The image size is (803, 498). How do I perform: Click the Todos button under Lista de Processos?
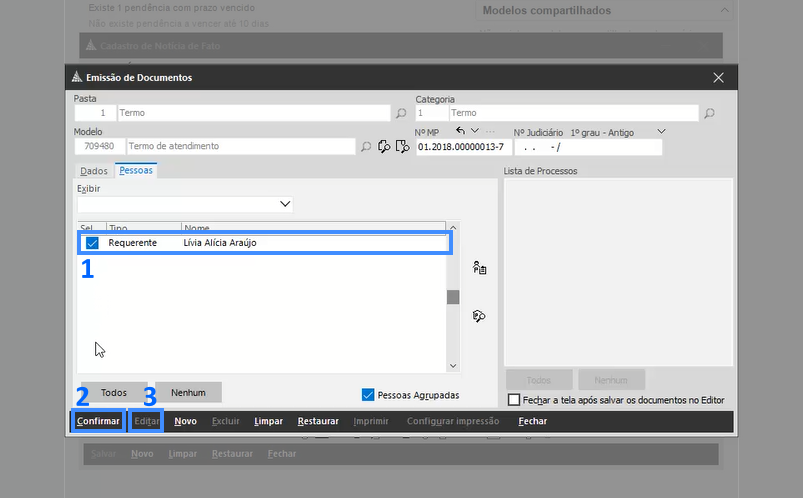(x=539, y=380)
